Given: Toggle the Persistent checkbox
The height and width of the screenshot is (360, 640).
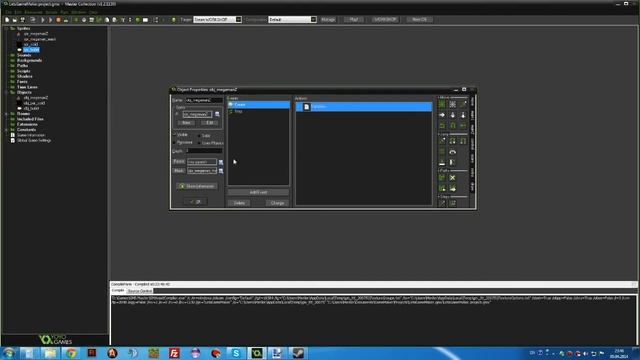Looking at the screenshot, I should pyautogui.click(x=175, y=142).
